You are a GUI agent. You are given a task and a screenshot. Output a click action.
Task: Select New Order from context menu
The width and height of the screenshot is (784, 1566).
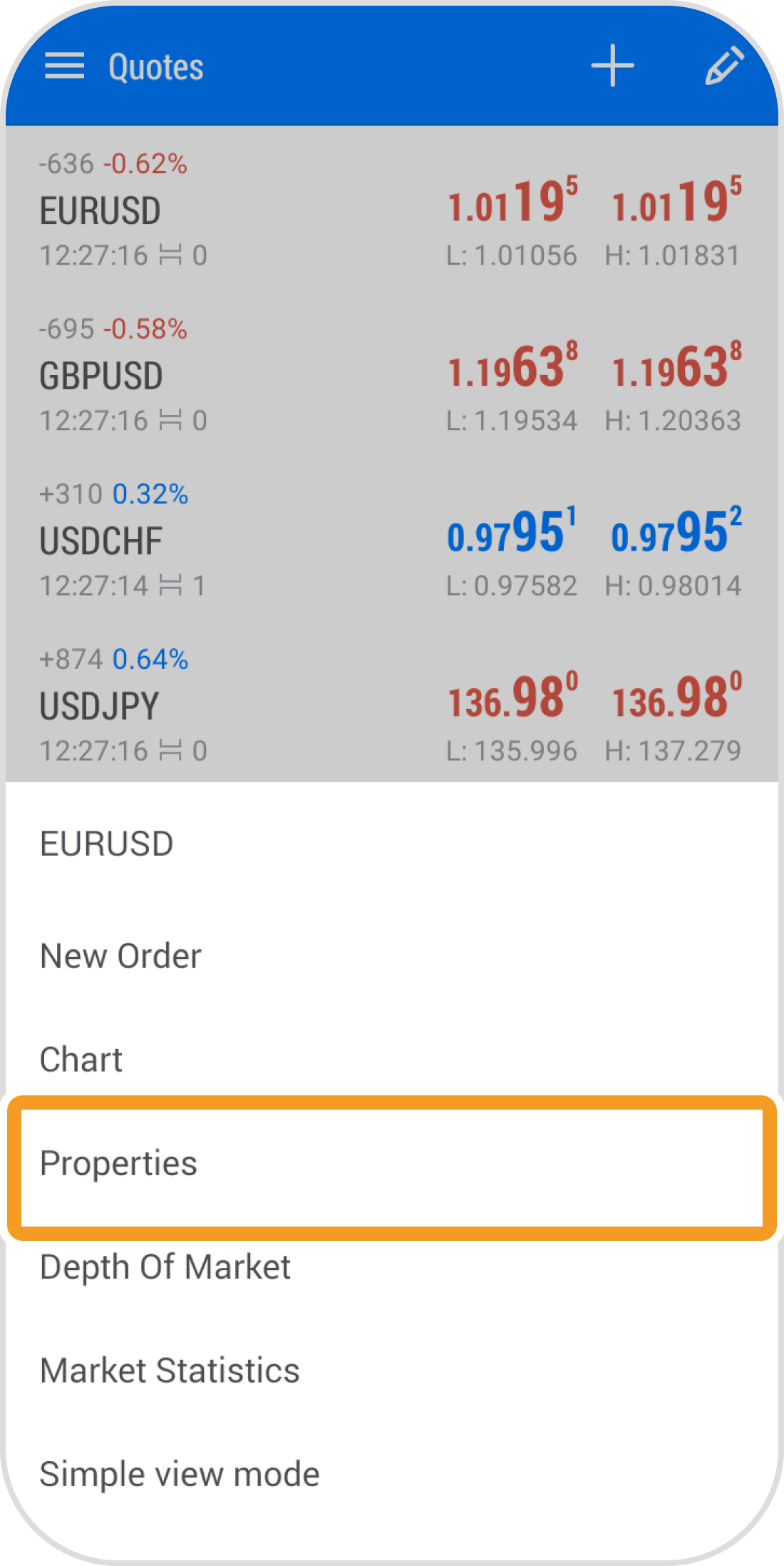(x=121, y=956)
